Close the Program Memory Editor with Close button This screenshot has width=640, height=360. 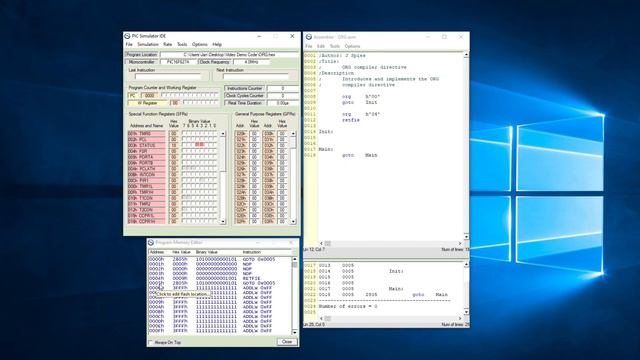287,342
